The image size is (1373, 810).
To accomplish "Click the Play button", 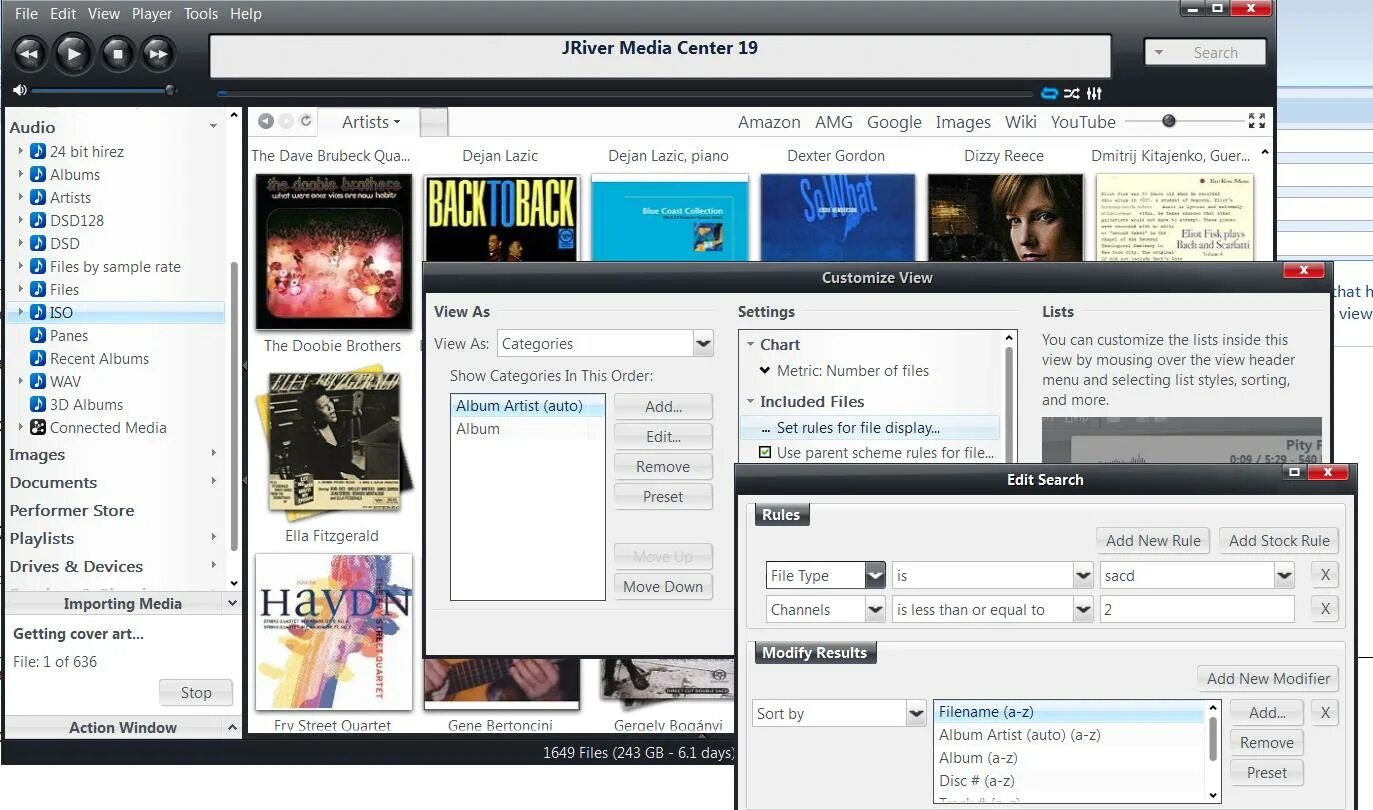I will coord(72,53).
